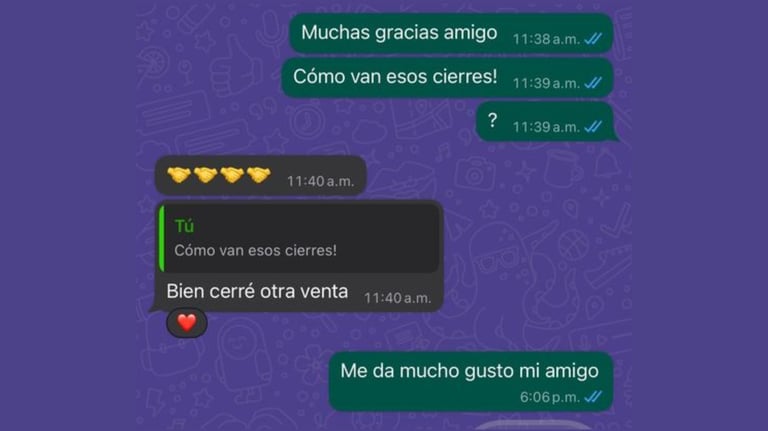Screen dimensions: 768x431
Task: Select the 'Muchas gracias amigo' message bubble
Action: [451, 33]
